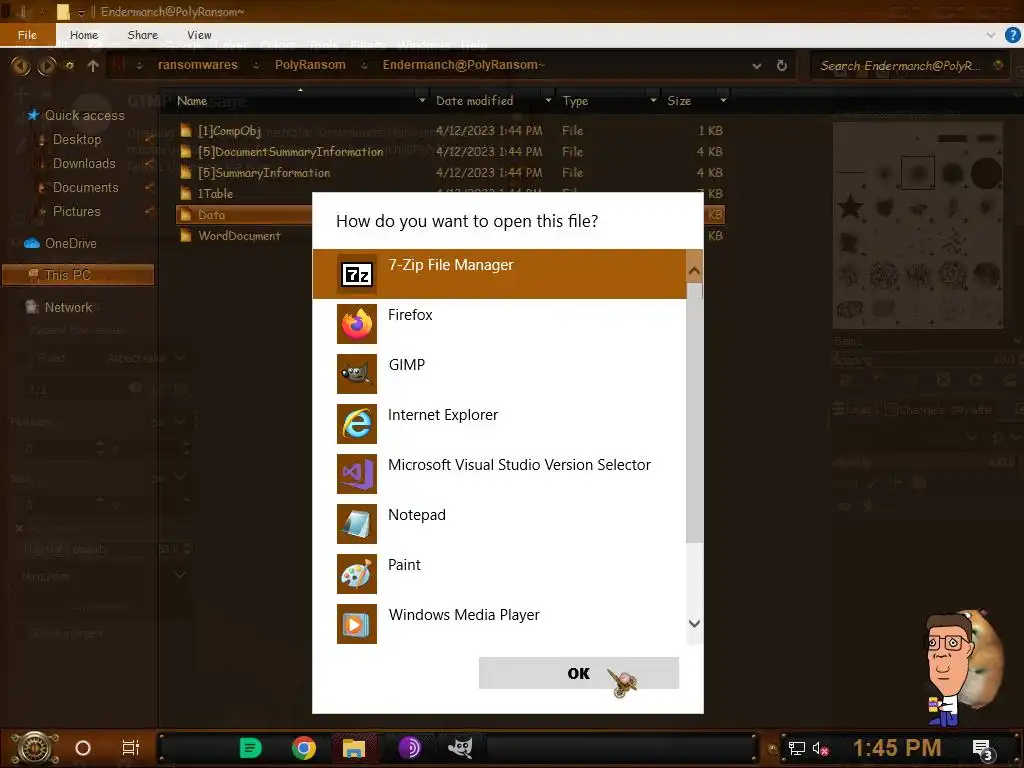
Task: Expand PolyRansom breadcrumb arrow
Action: click(364, 65)
